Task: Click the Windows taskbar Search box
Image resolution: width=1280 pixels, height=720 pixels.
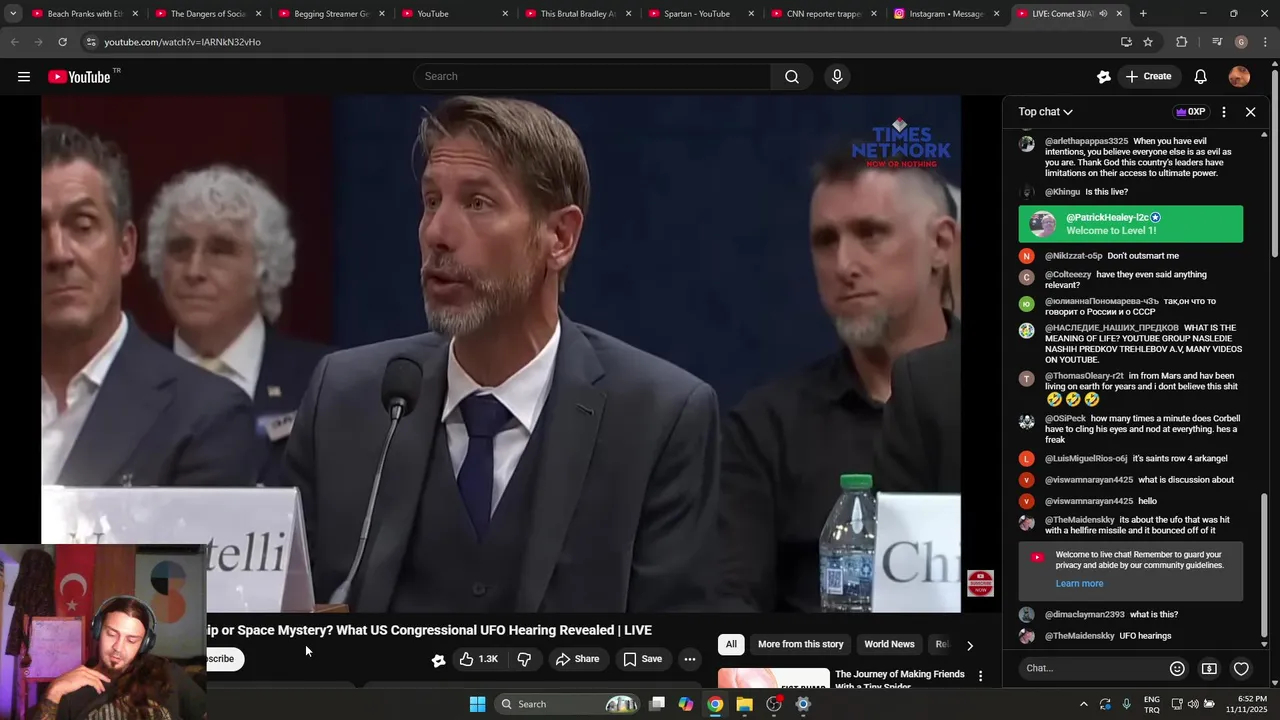Action: 567,704
